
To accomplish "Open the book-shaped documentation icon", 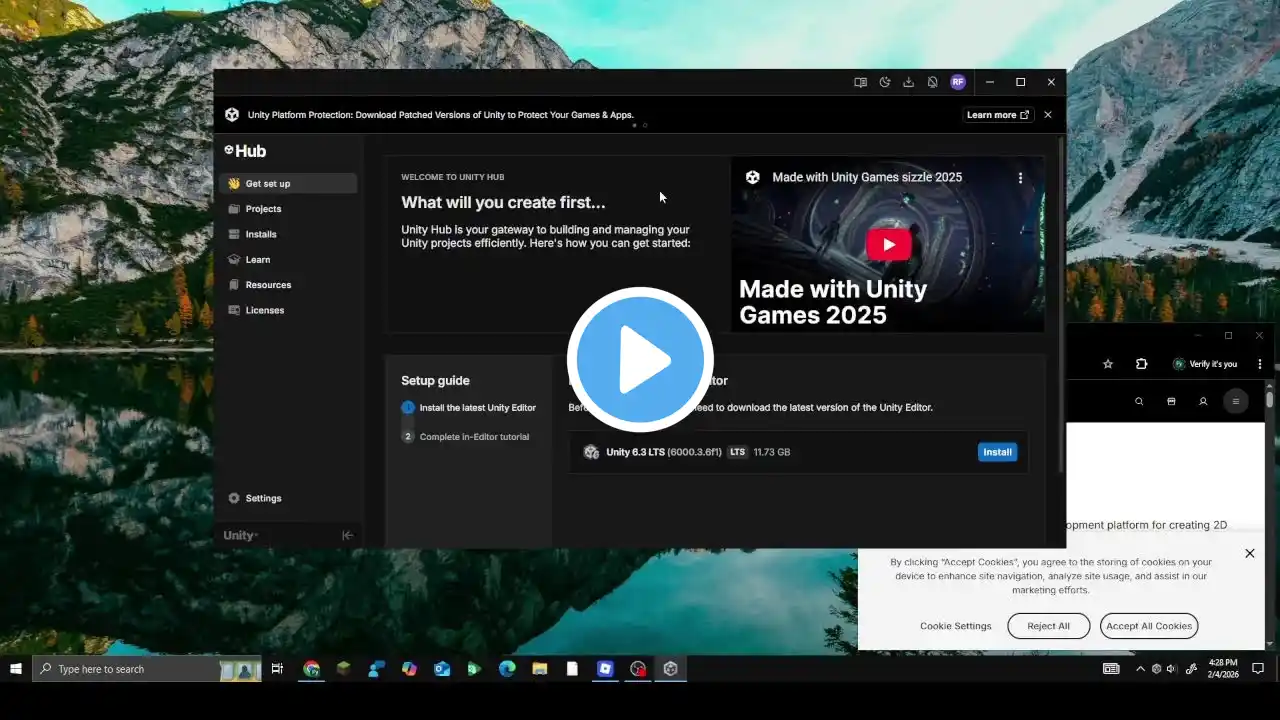I will point(860,82).
